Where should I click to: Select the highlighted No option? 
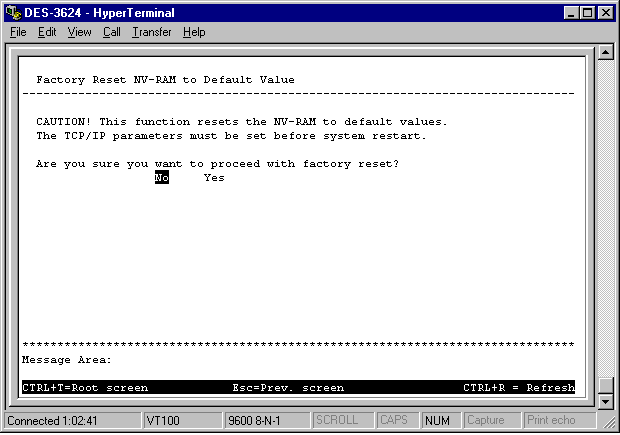(x=161, y=178)
